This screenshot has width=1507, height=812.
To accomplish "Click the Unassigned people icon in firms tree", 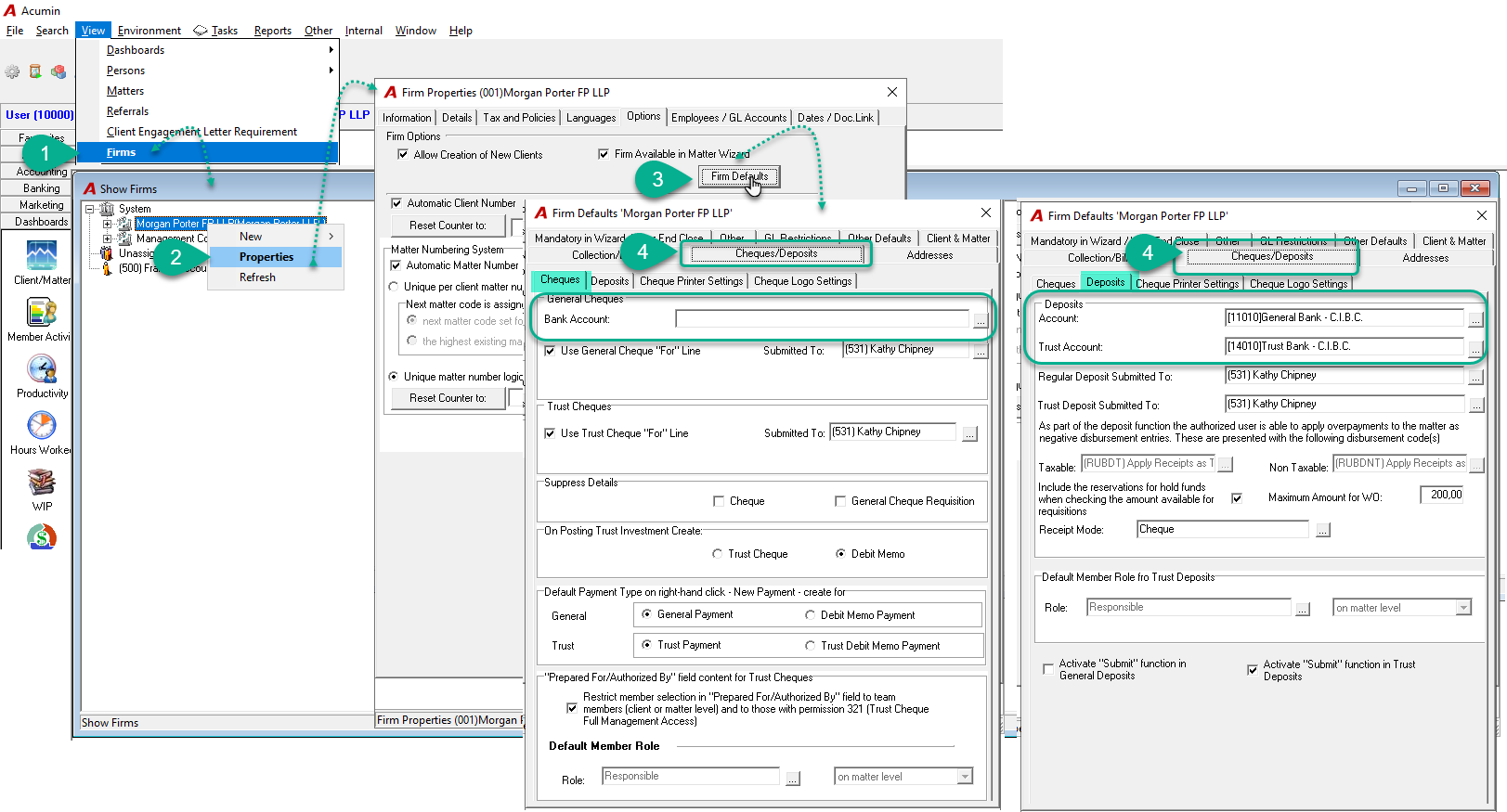I will tap(107, 253).
